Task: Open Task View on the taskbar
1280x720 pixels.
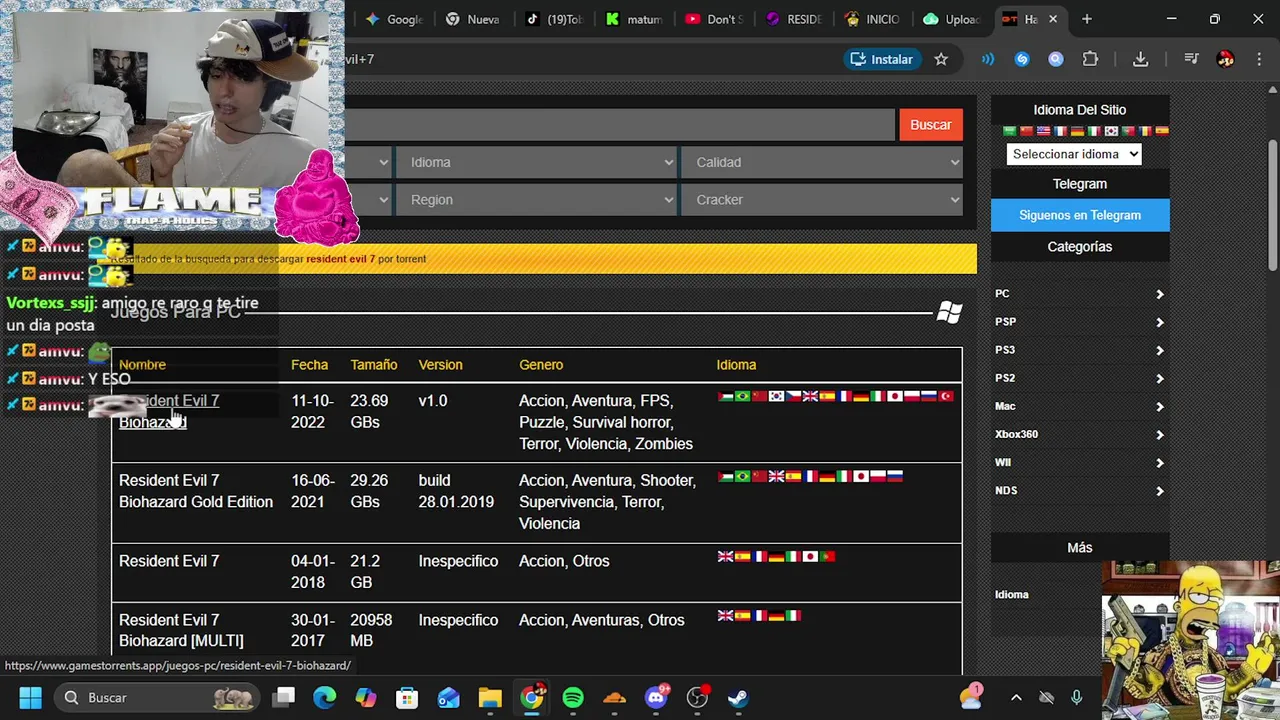Action: click(x=284, y=697)
